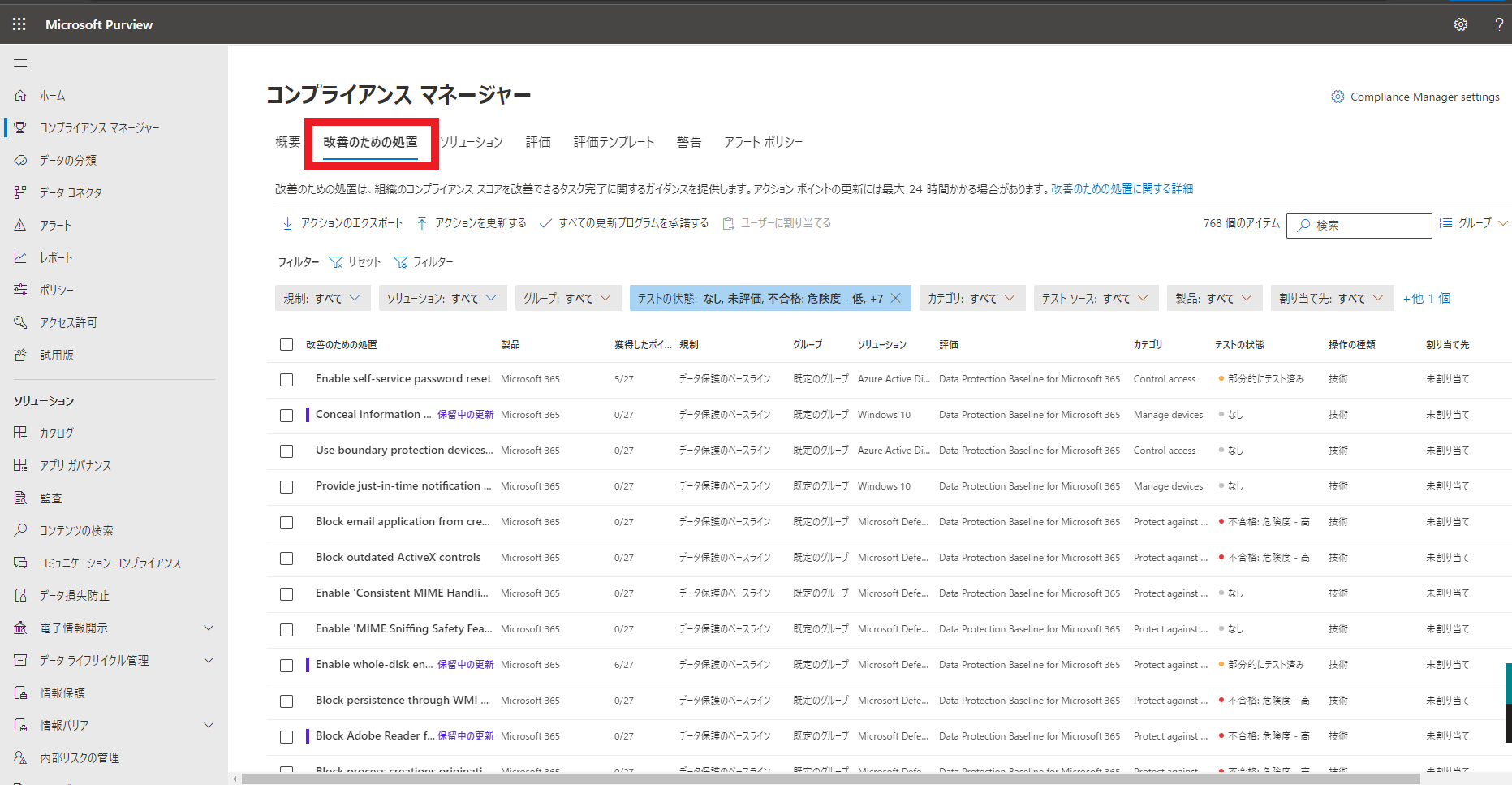
Task: Open レポート in sidebar
Action: click(x=56, y=257)
